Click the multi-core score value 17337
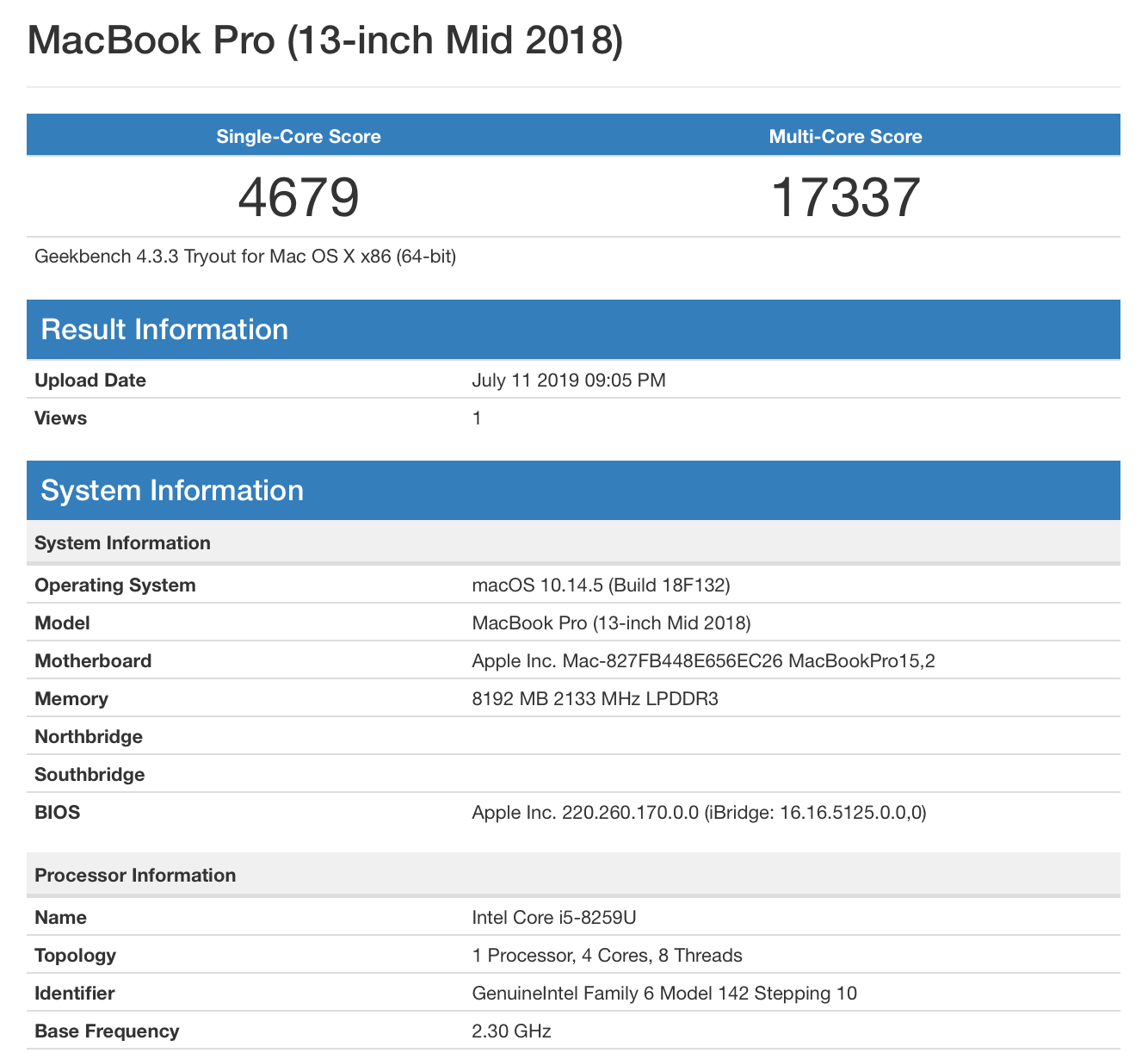This screenshot has width=1148, height=1059. pyautogui.click(x=845, y=197)
